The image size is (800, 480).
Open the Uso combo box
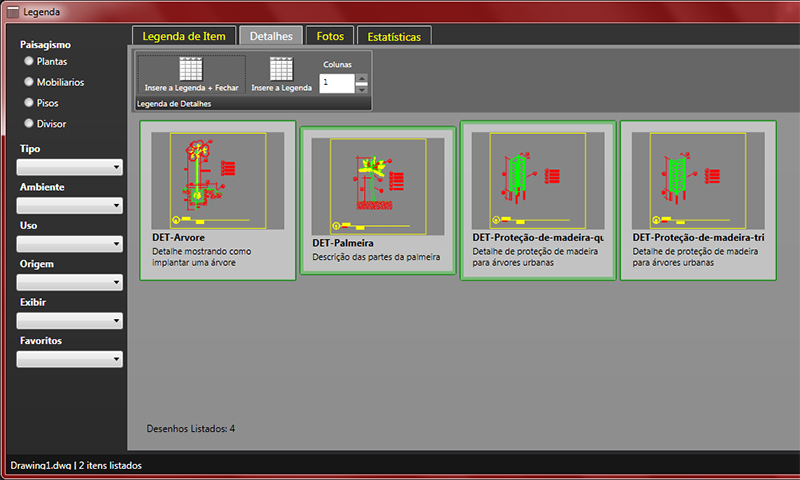(x=70, y=244)
